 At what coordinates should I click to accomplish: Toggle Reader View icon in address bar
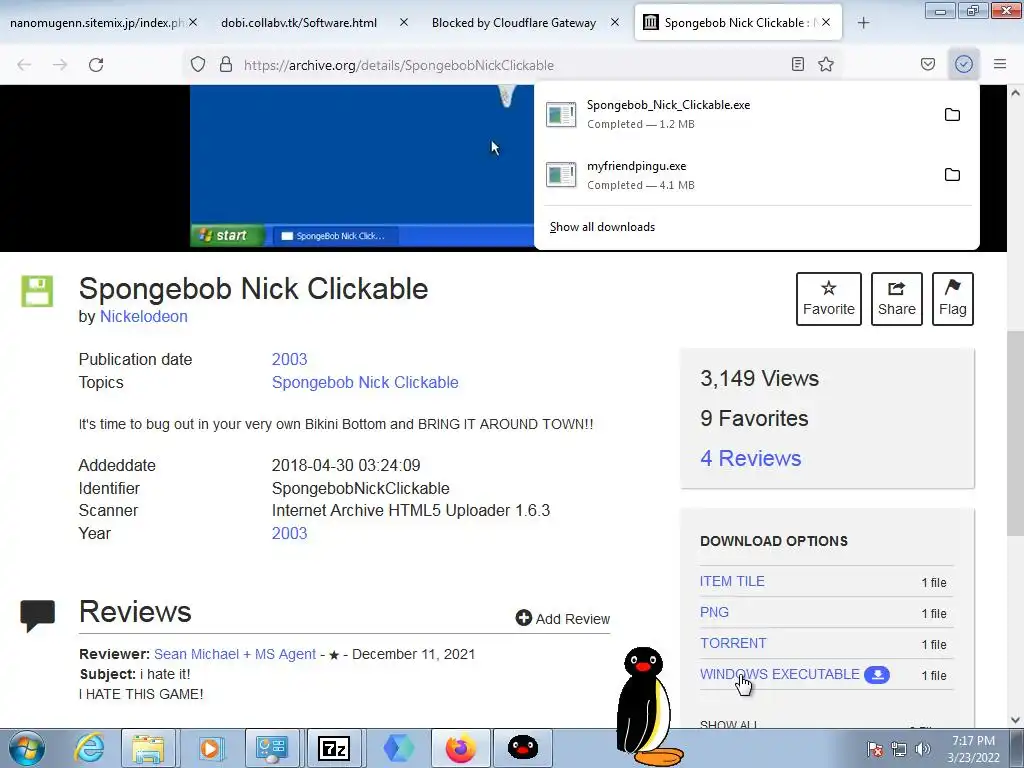point(797,64)
